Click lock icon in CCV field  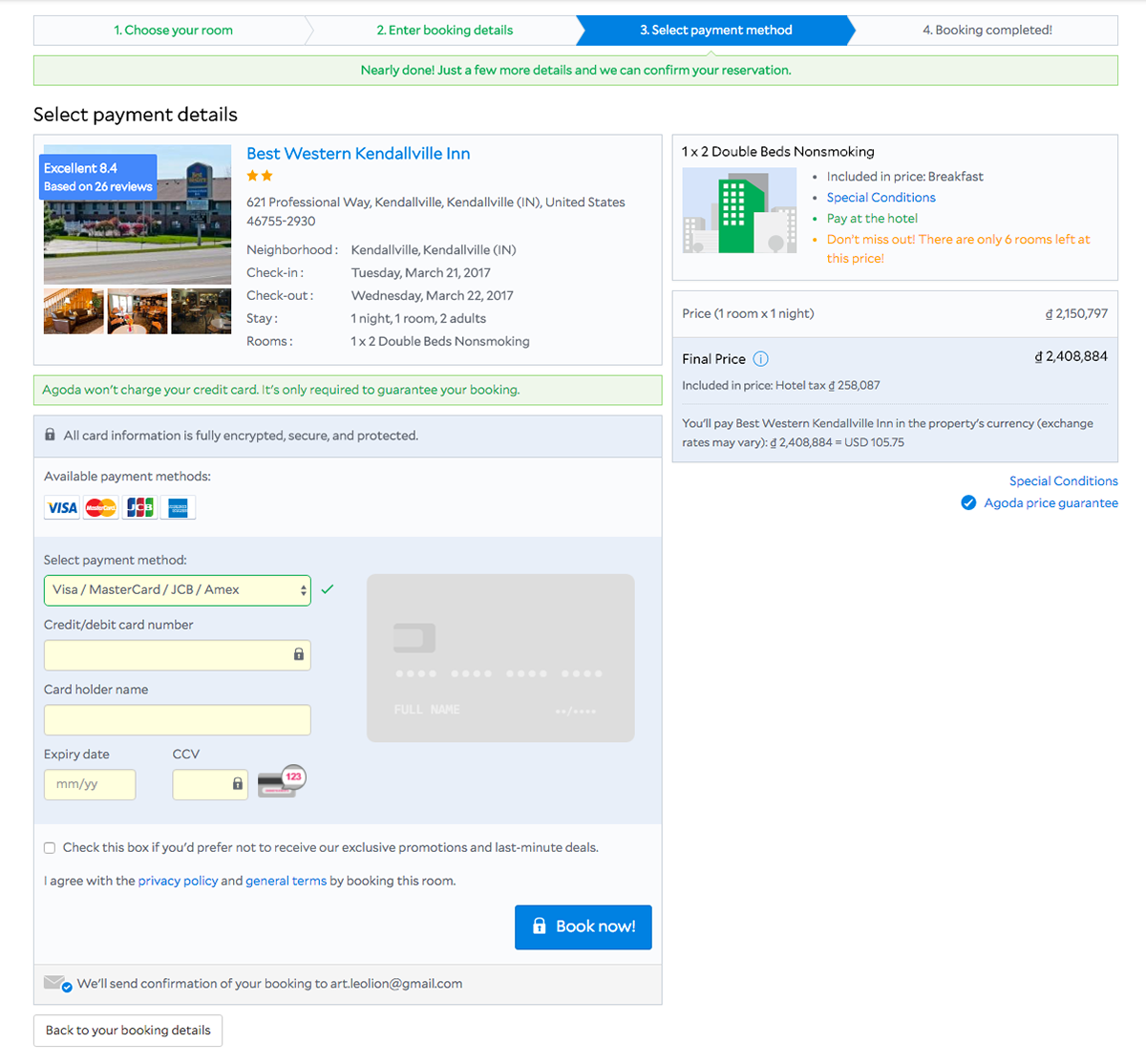coord(238,783)
